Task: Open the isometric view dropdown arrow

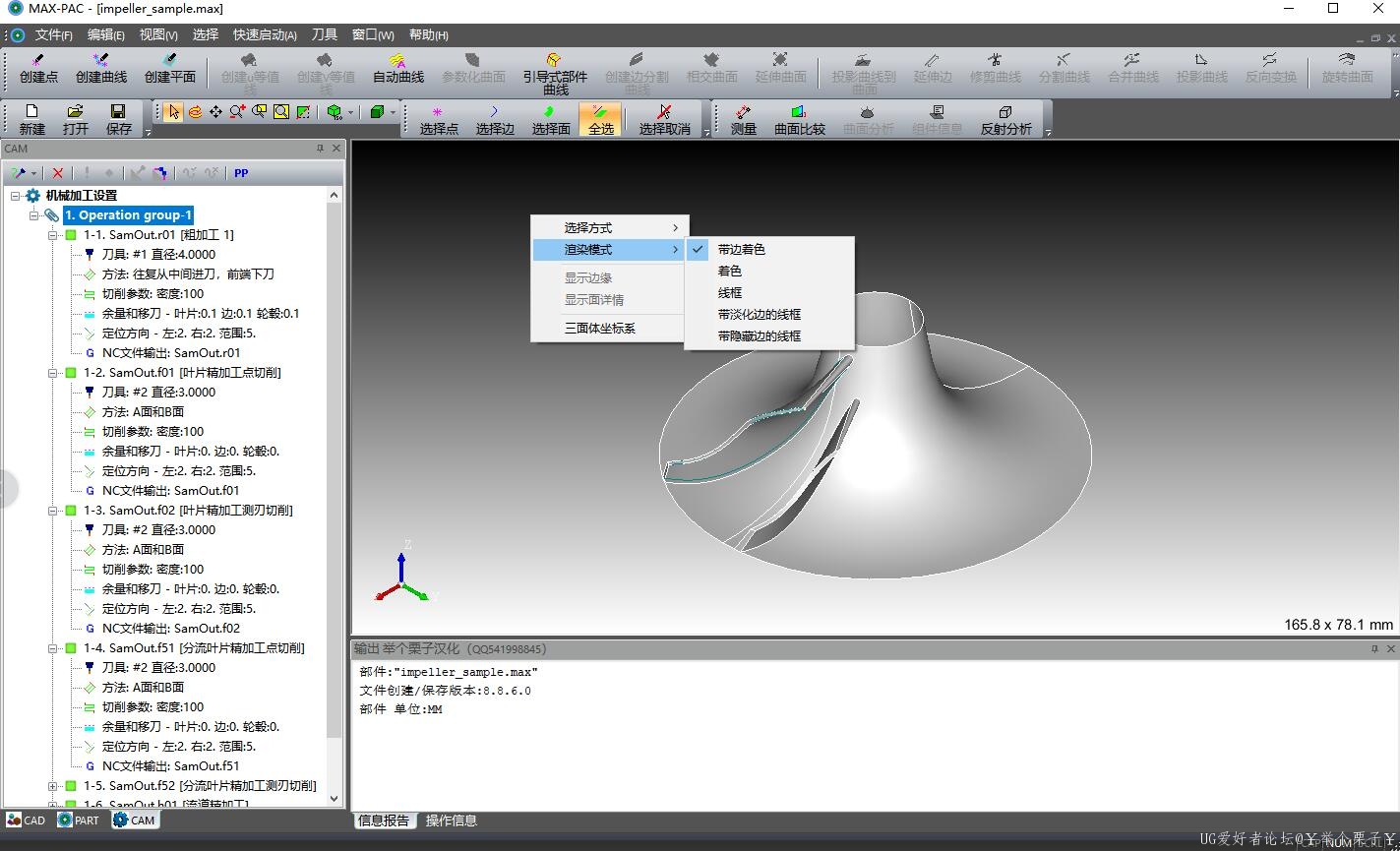Action: tap(351, 113)
